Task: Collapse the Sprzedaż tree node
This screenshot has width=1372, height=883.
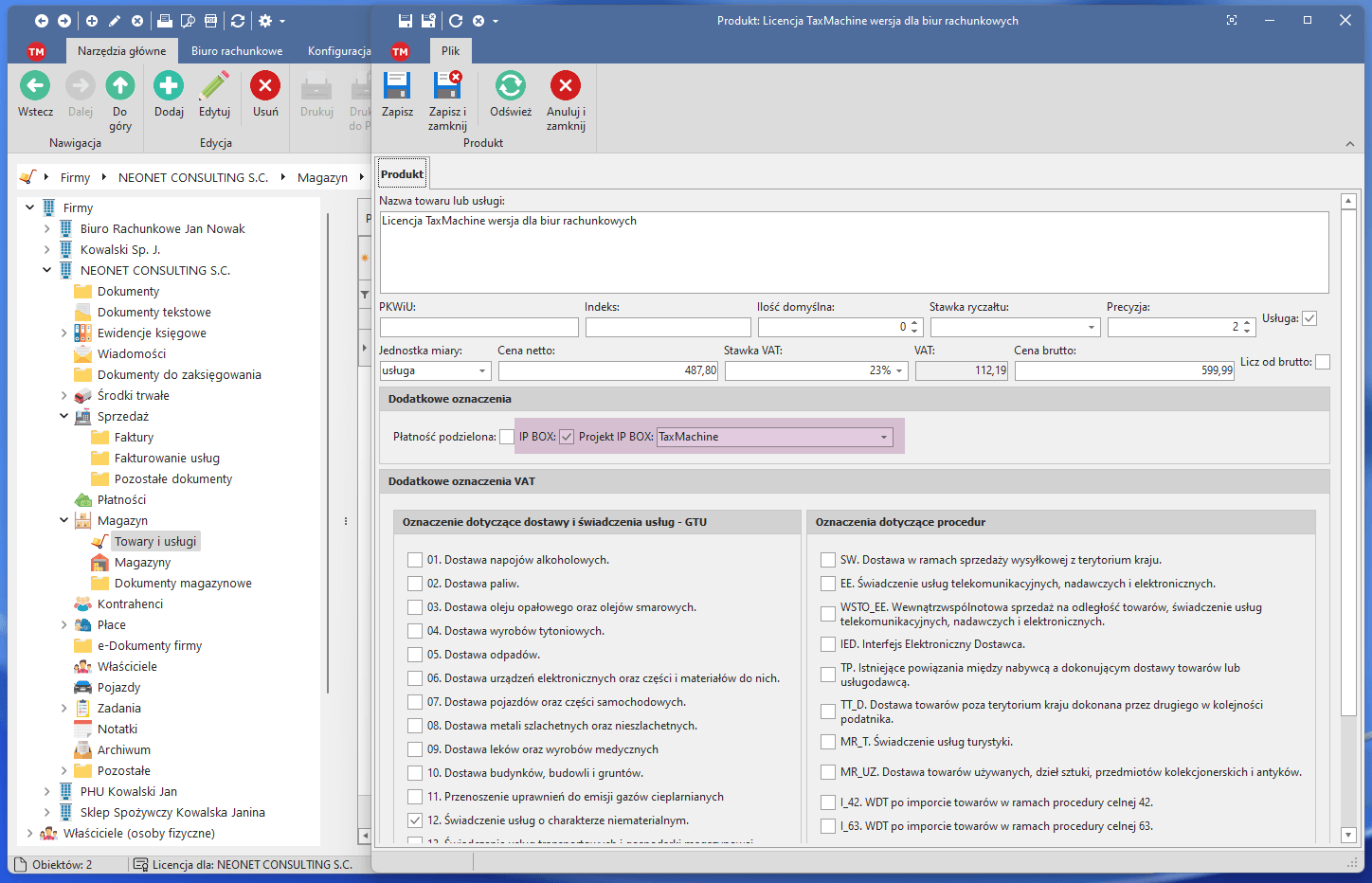Action: (64, 416)
